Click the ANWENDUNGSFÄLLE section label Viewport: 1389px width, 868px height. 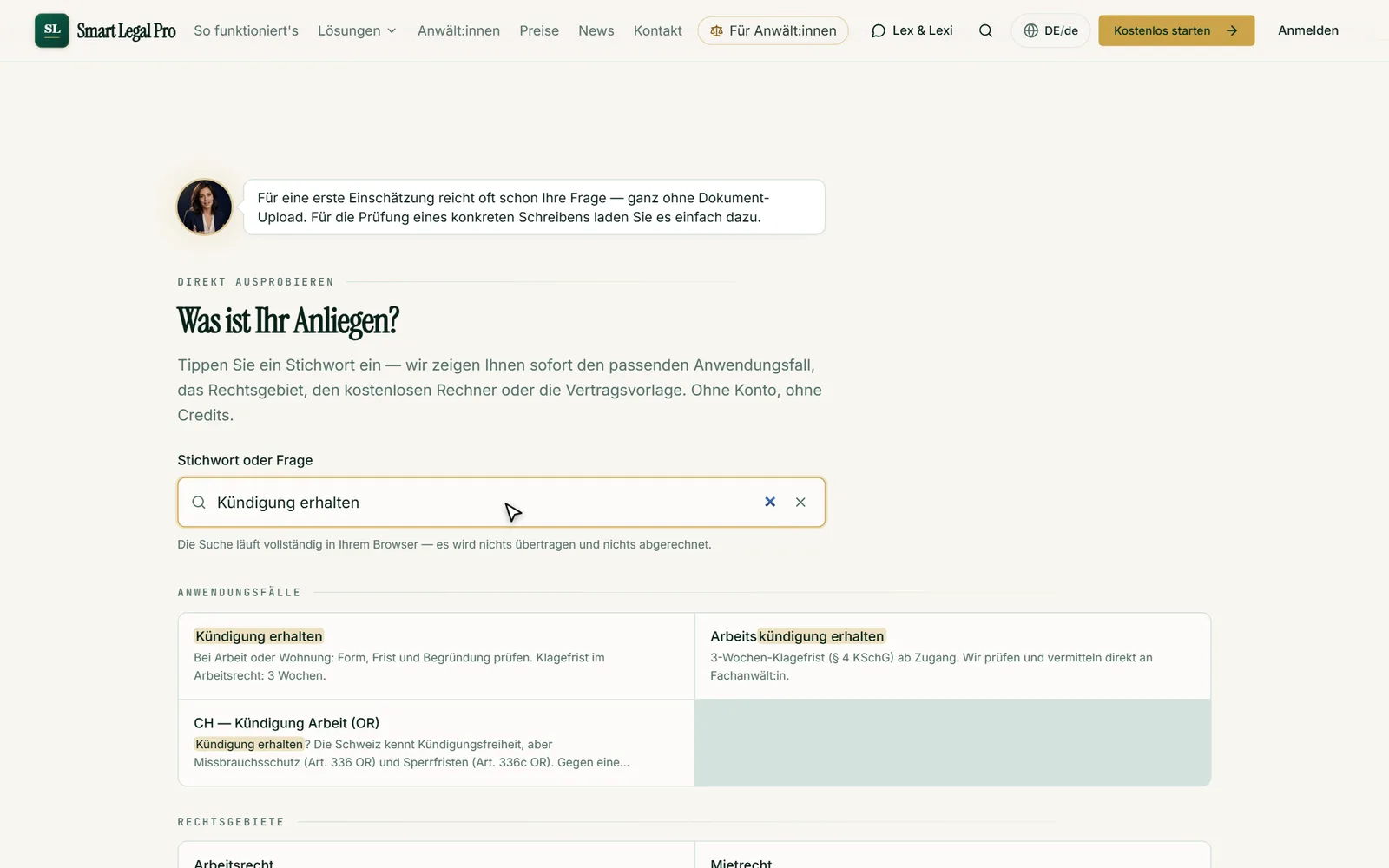pos(239,593)
